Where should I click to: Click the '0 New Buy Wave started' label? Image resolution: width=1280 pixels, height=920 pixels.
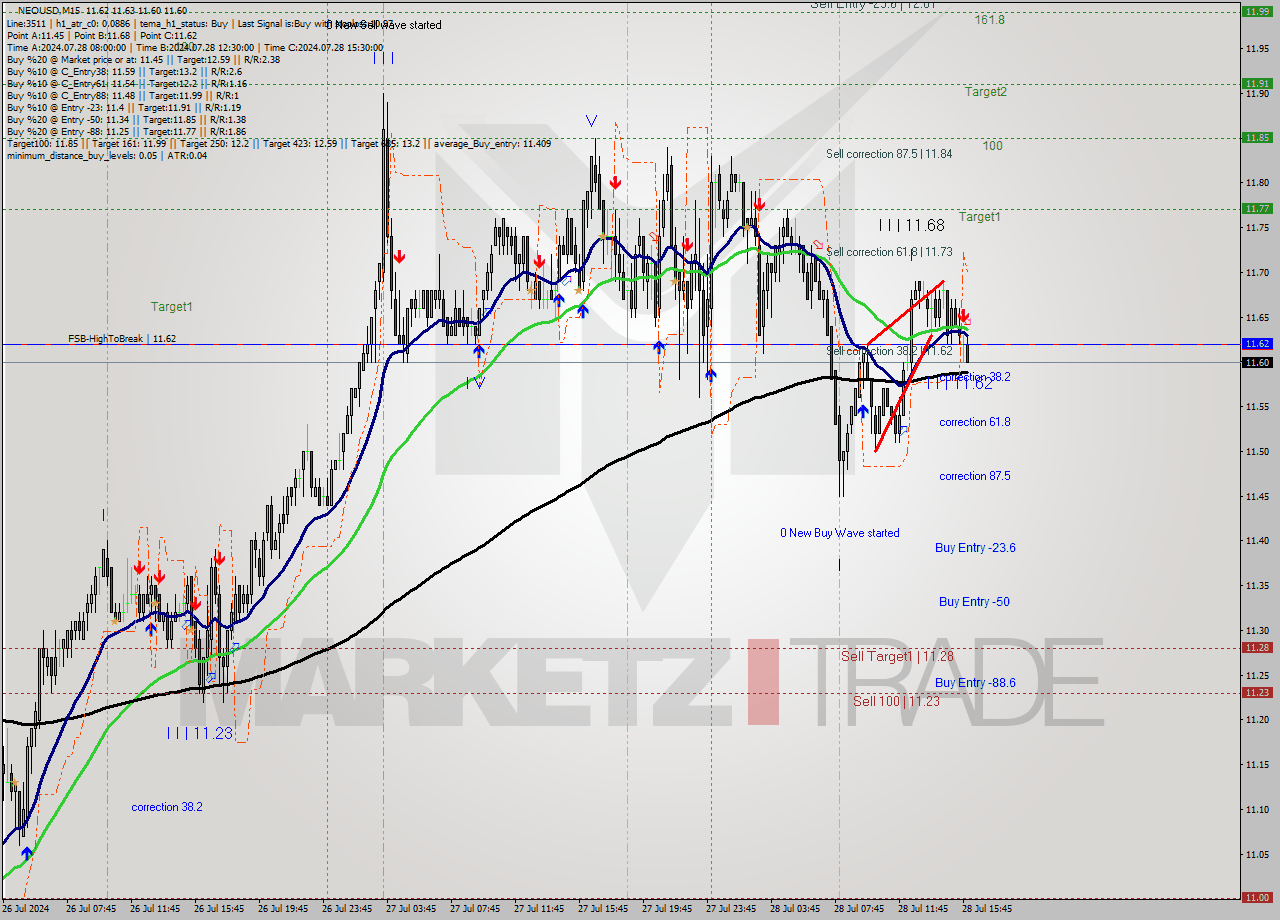click(840, 533)
